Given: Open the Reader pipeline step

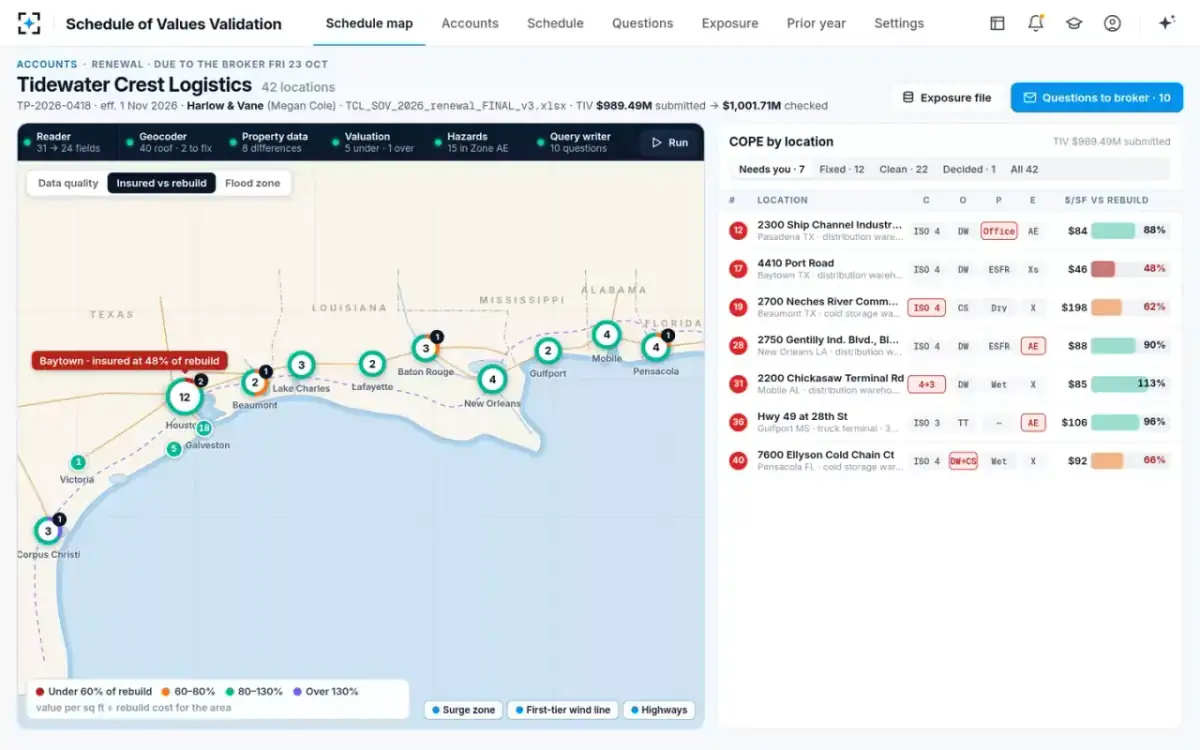Looking at the screenshot, I should (65, 142).
